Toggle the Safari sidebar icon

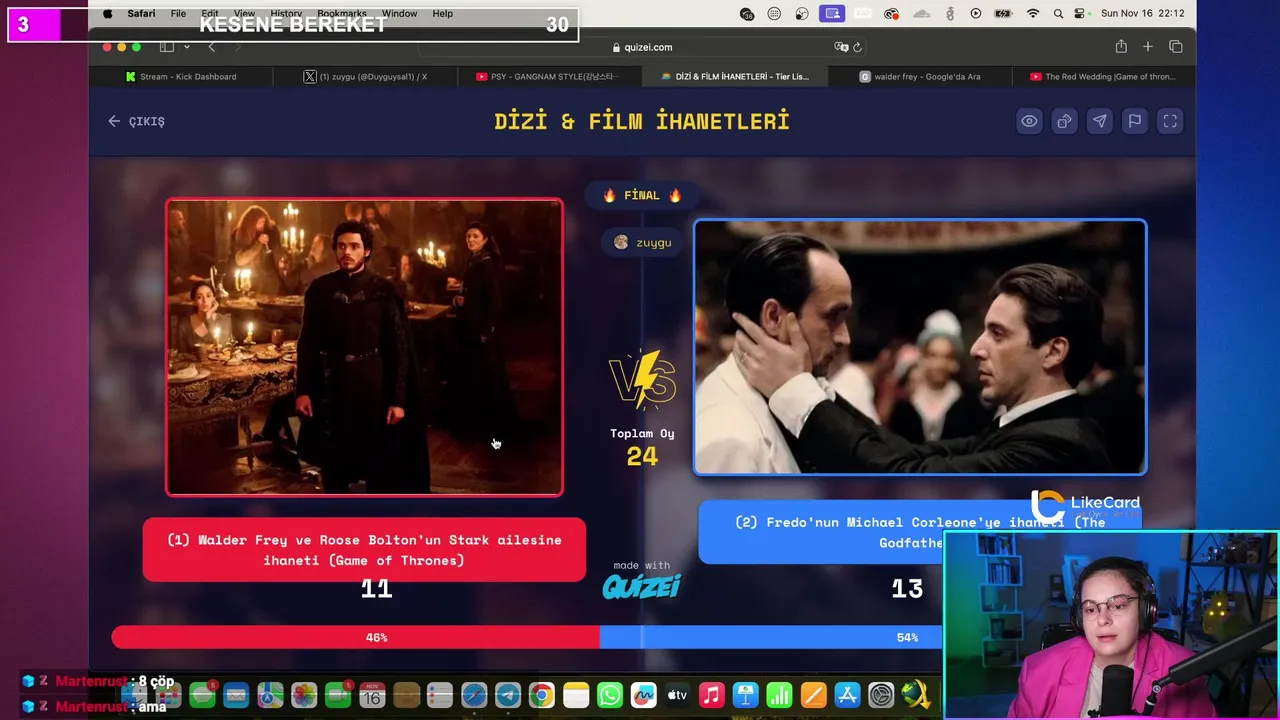[167, 47]
